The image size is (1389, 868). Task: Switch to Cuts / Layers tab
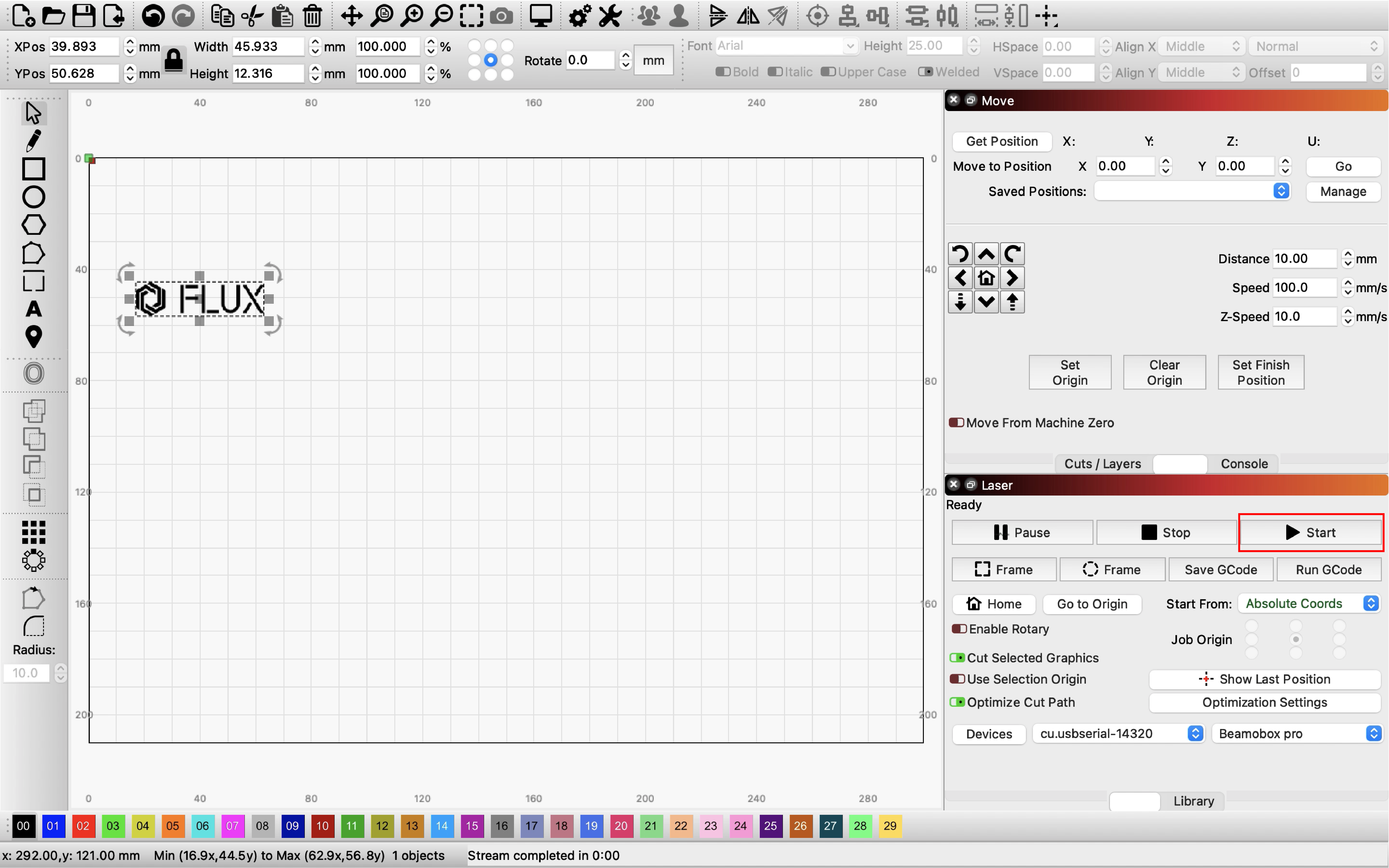click(x=1102, y=463)
